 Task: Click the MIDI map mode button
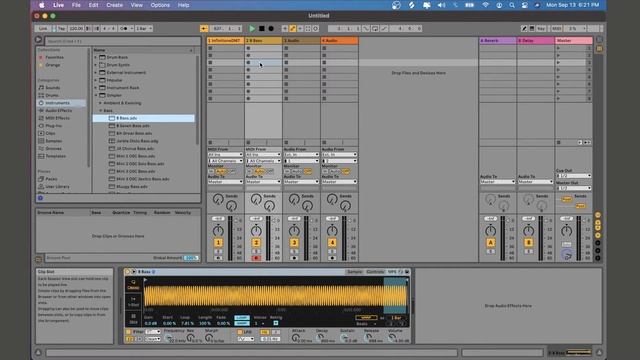coord(557,29)
